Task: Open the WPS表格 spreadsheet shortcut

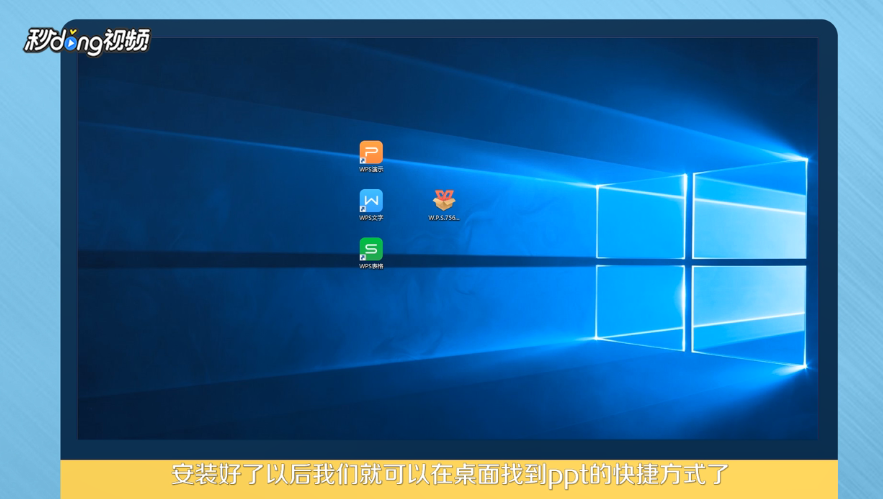Action: pos(371,249)
